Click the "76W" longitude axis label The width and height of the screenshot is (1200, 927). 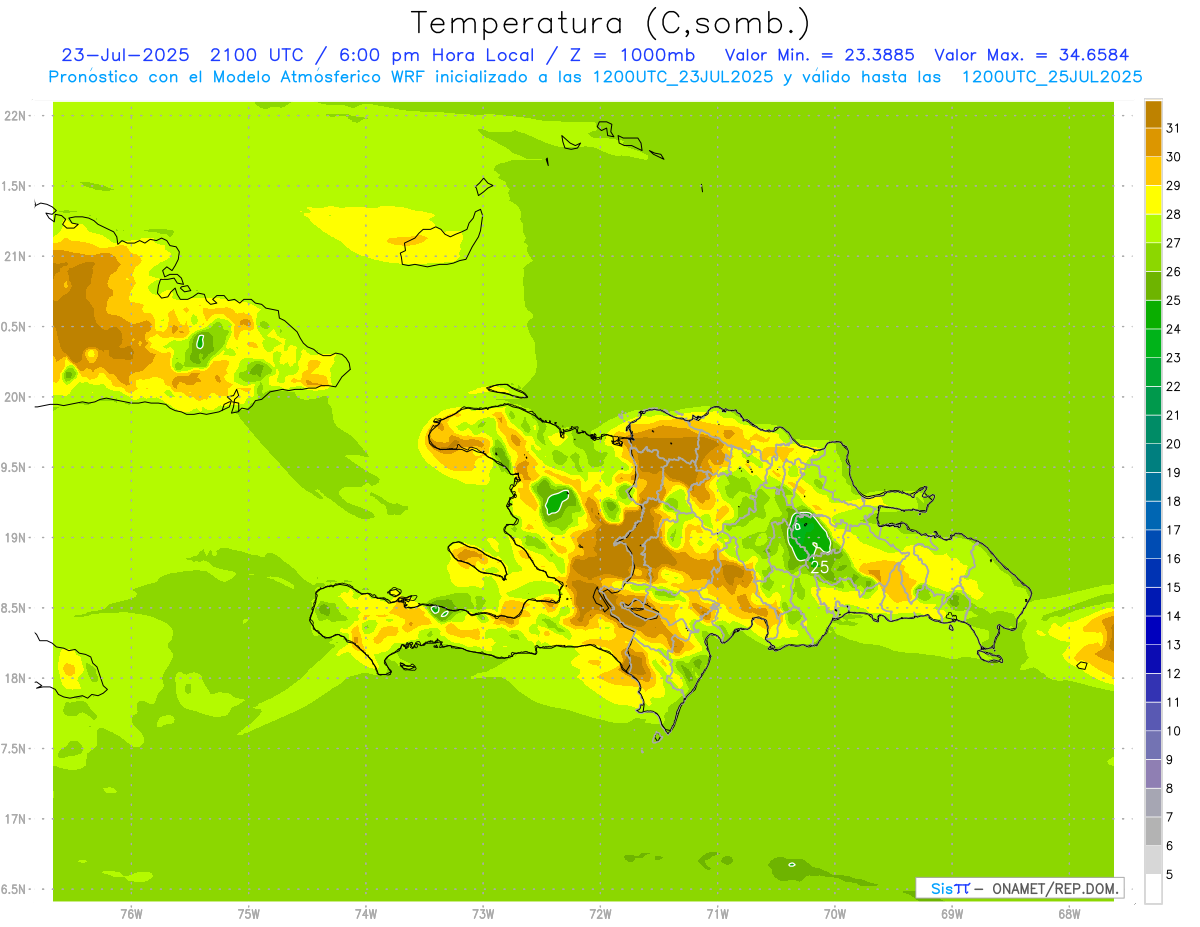[x=131, y=913]
